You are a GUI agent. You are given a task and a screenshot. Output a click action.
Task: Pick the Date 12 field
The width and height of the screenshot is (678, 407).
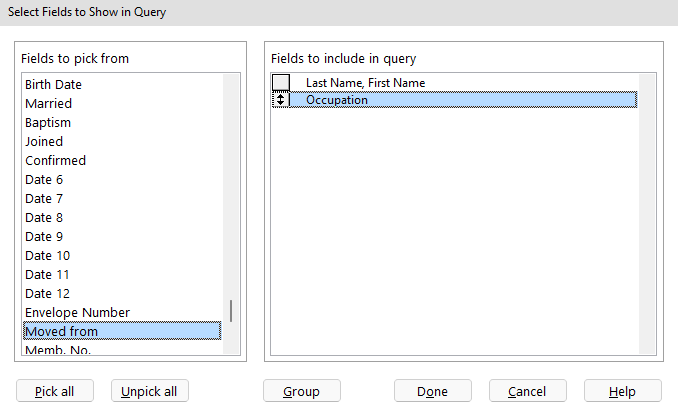[47, 294]
